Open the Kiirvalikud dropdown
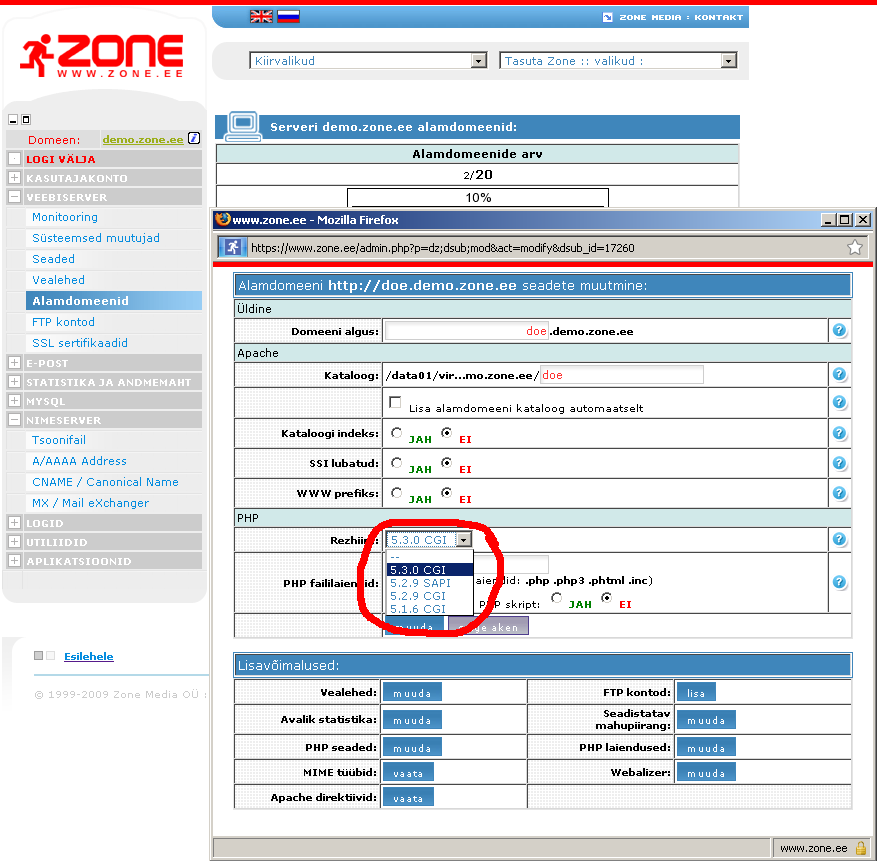877x861 pixels. pos(368,60)
